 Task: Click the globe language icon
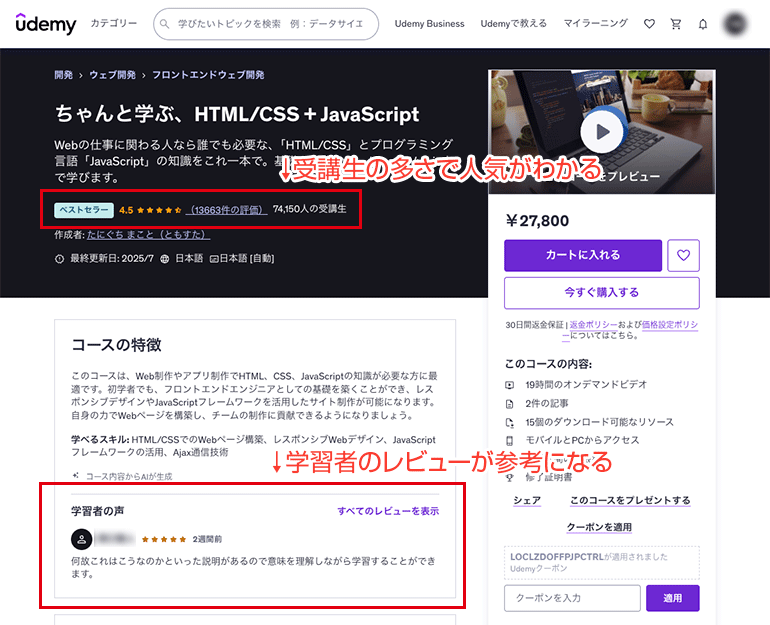pos(165,258)
